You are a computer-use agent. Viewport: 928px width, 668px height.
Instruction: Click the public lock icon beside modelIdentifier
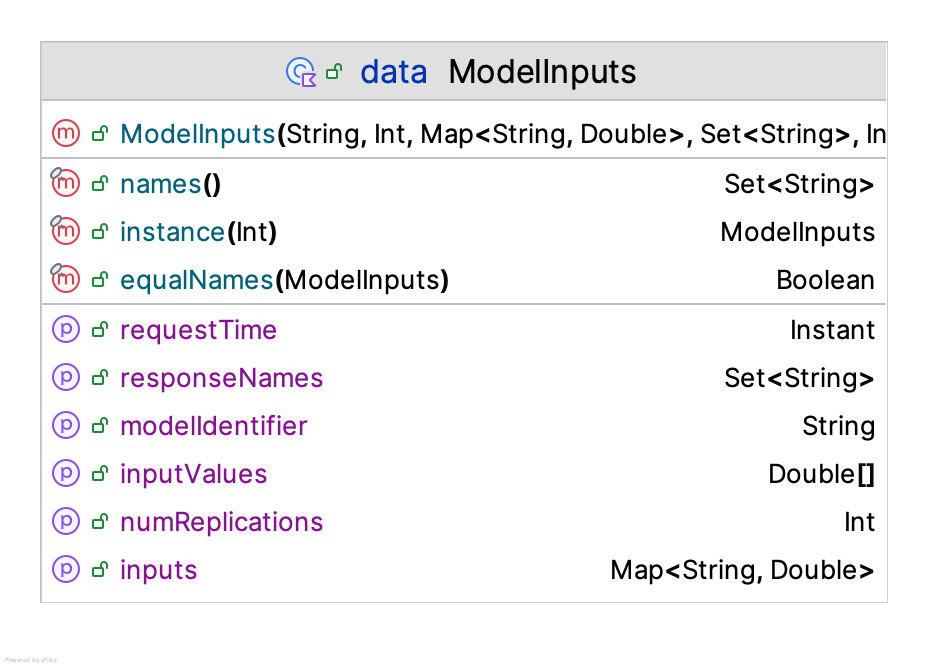click(x=100, y=425)
